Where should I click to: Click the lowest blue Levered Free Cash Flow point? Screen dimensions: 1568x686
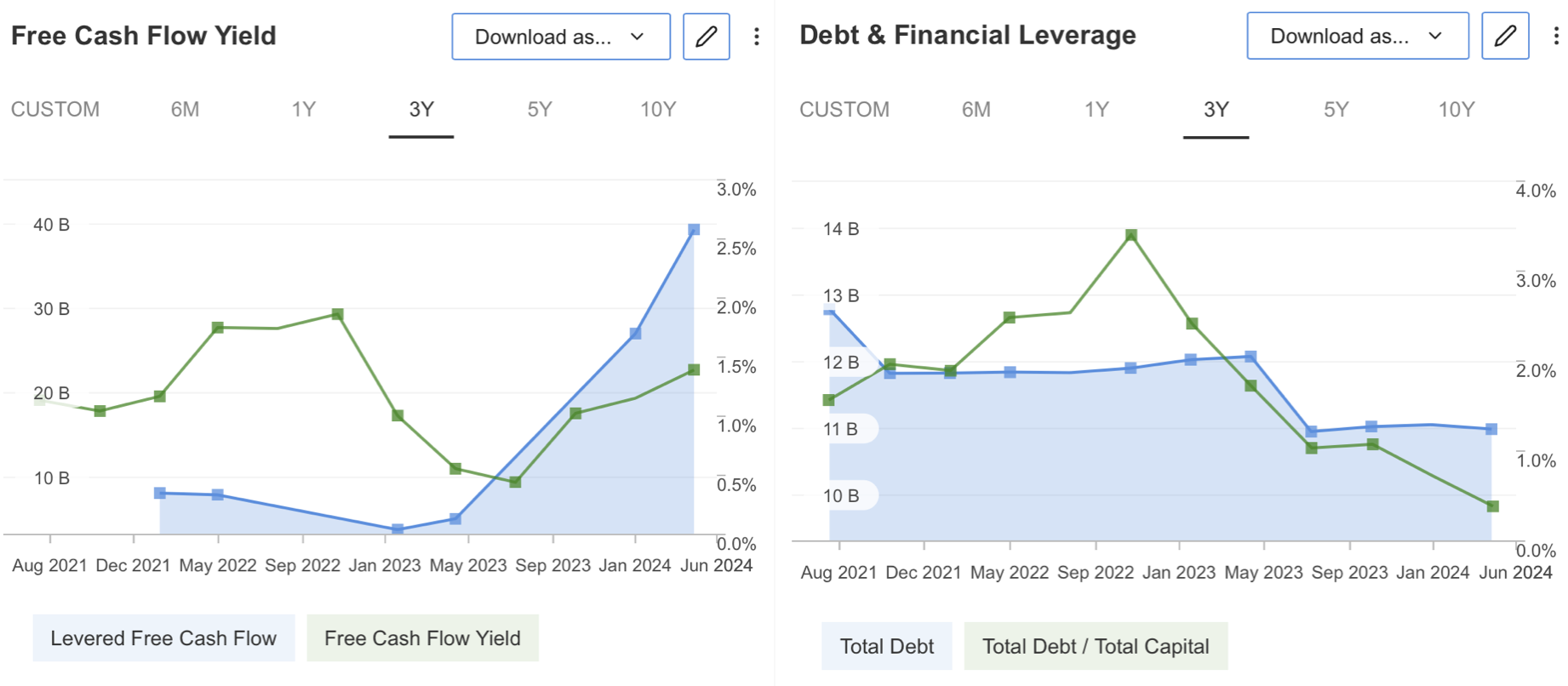[398, 529]
